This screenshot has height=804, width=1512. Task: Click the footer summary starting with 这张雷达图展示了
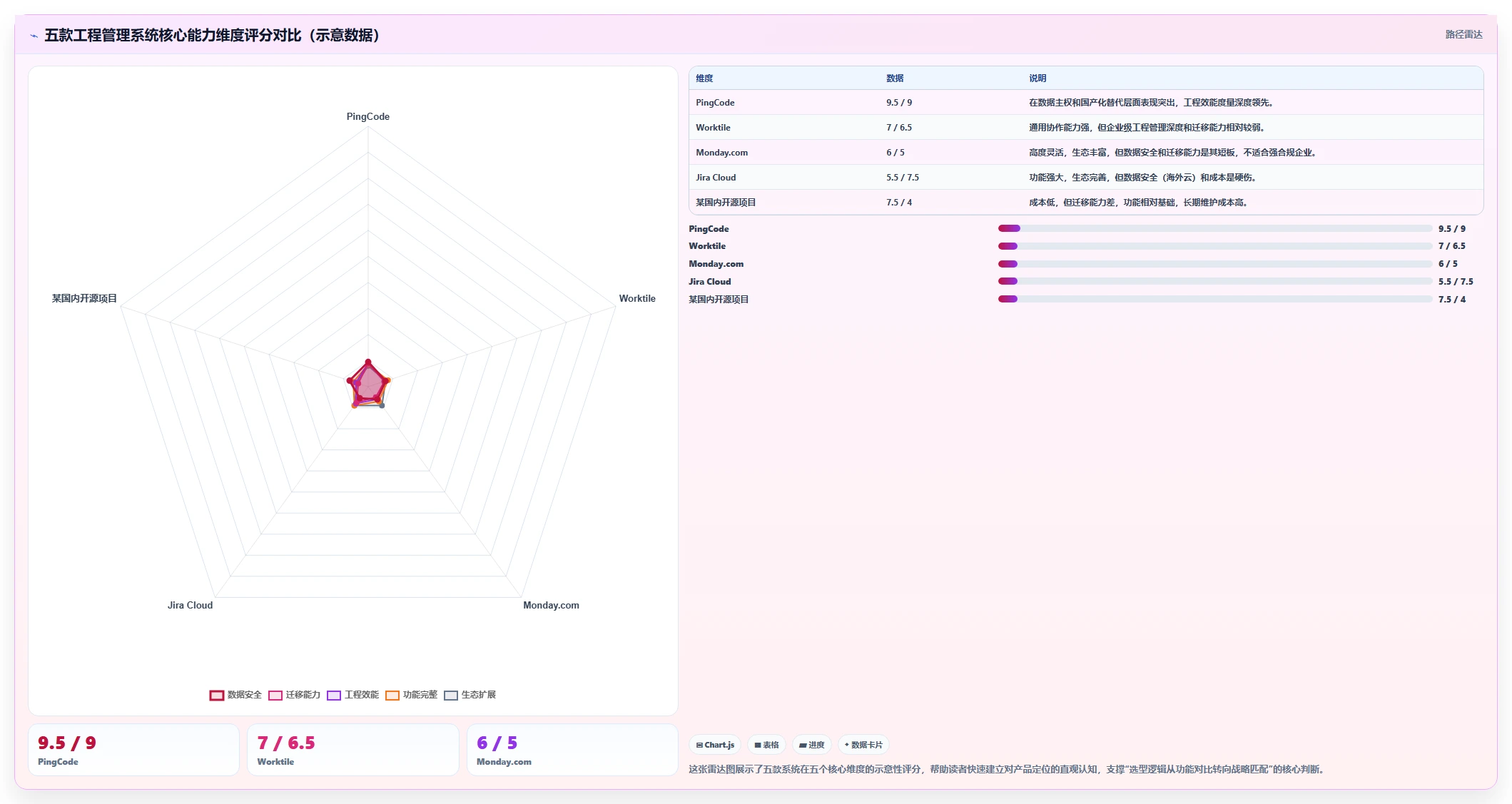pyautogui.click(x=1008, y=770)
